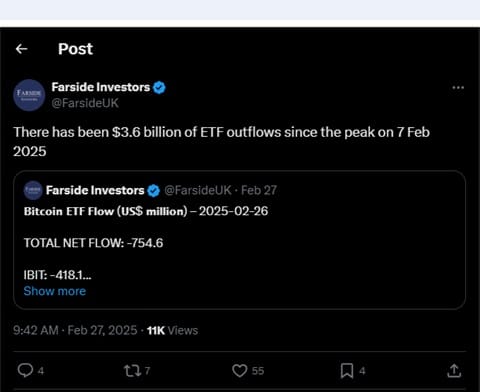
Task: Repost using the retweet icon
Action: 133,371
